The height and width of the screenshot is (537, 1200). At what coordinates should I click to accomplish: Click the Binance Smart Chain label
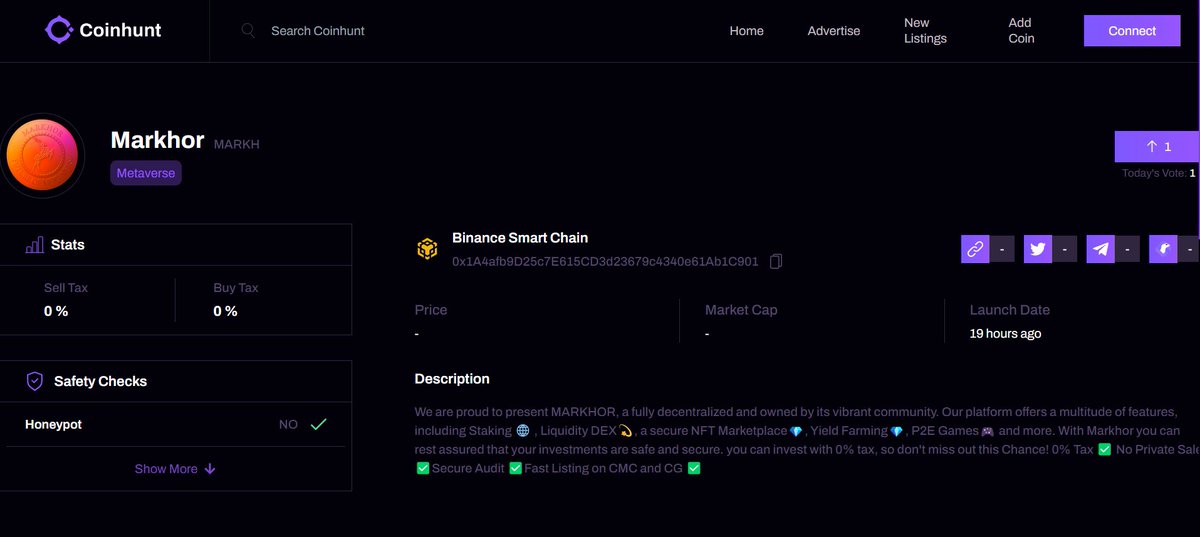click(520, 238)
